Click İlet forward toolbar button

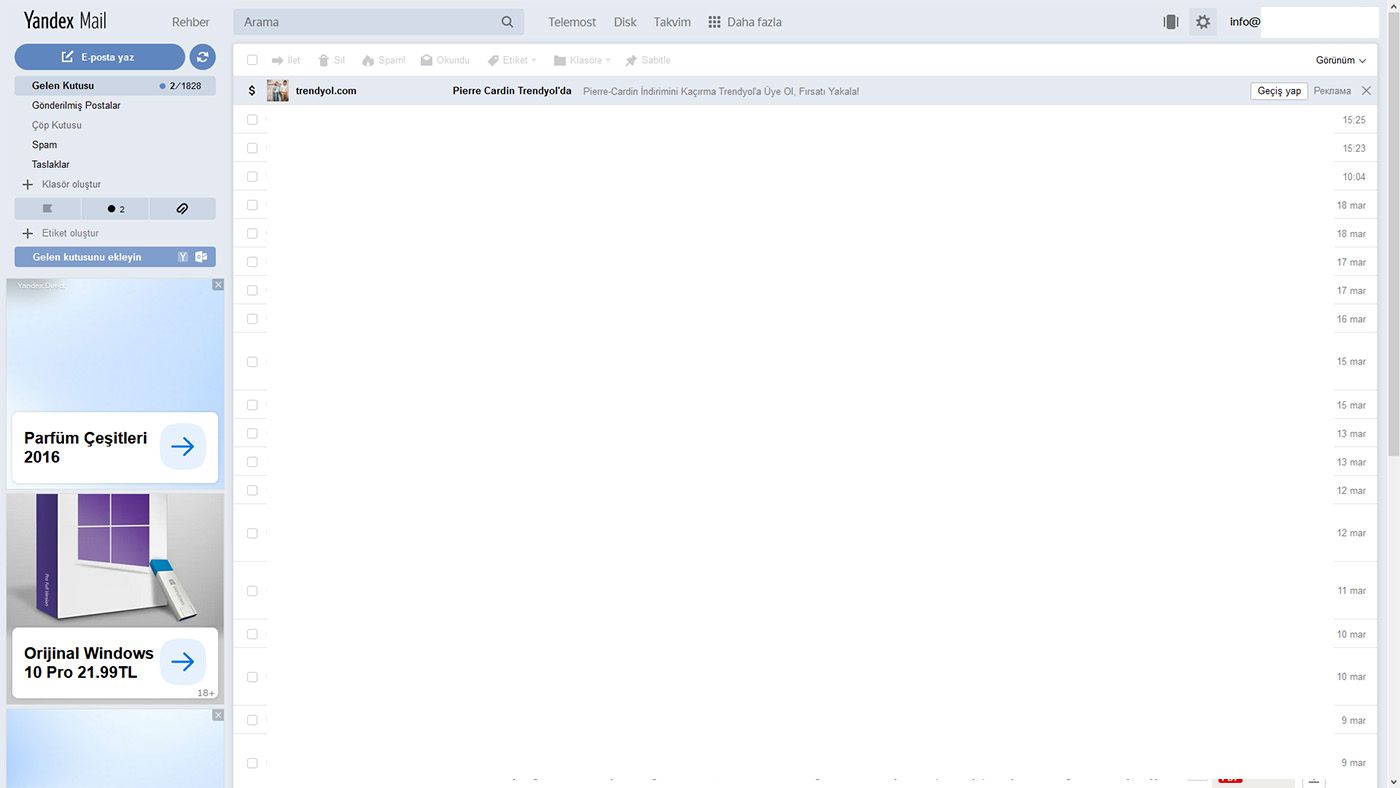pos(286,61)
